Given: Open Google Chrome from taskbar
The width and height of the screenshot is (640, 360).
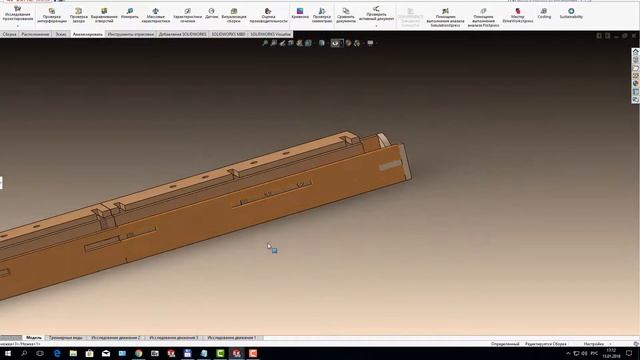Looking at the screenshot, I should [139, 353].
